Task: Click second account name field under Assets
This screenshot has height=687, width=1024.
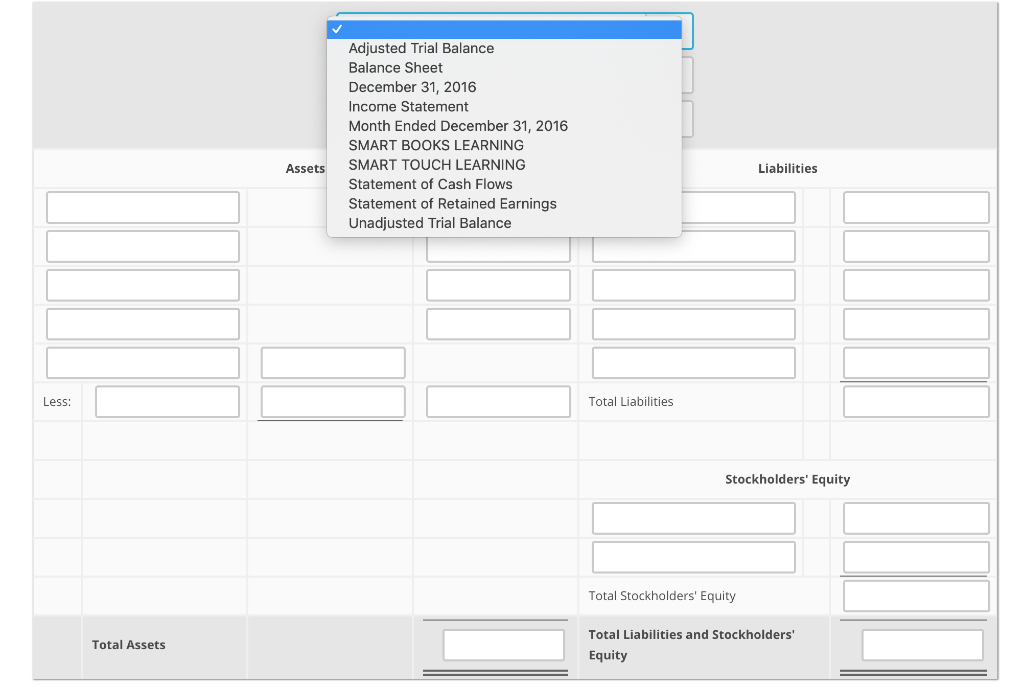Action: (x=143, y=246)
